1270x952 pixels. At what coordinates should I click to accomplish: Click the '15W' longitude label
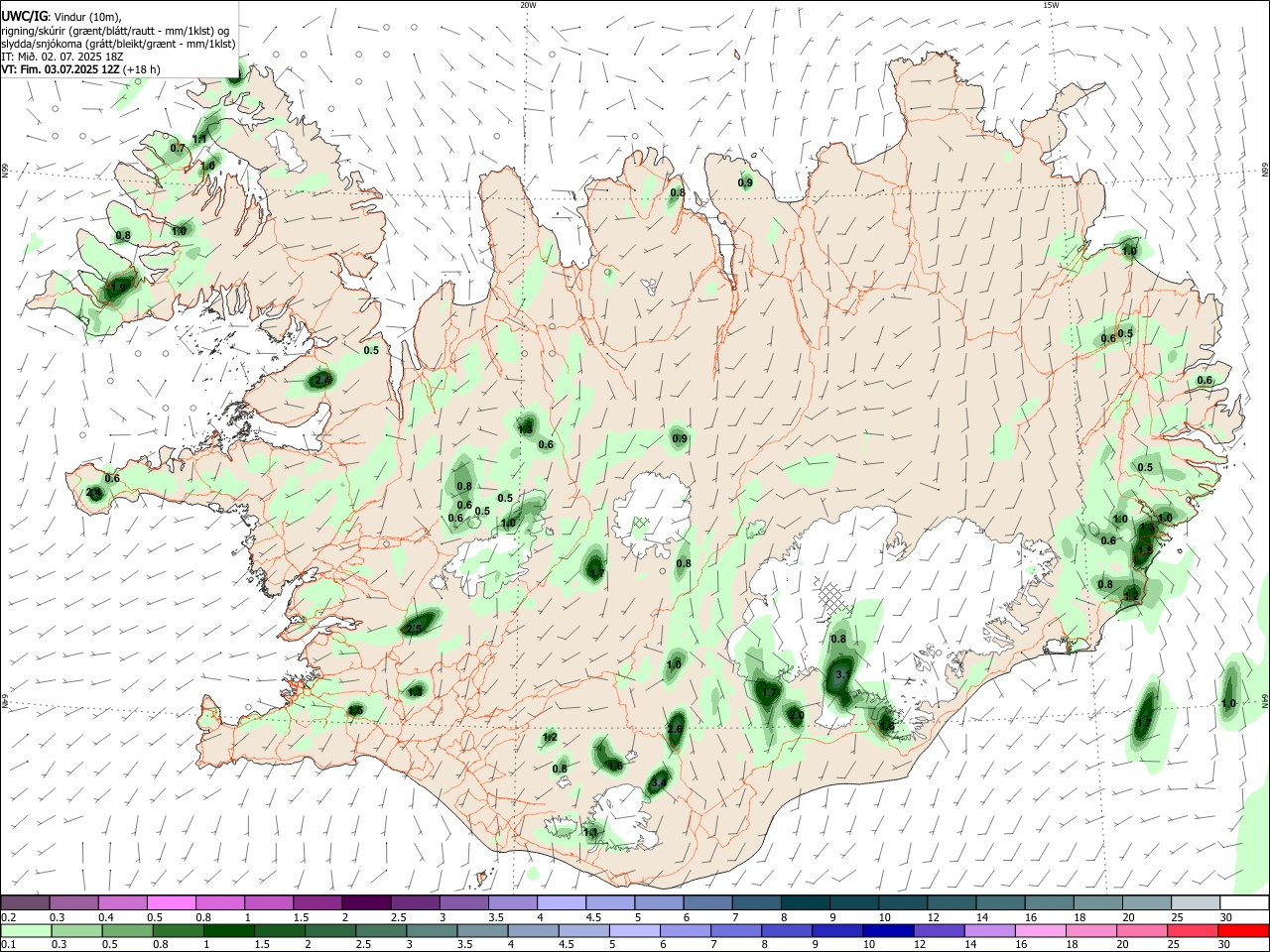(1051, 5)
